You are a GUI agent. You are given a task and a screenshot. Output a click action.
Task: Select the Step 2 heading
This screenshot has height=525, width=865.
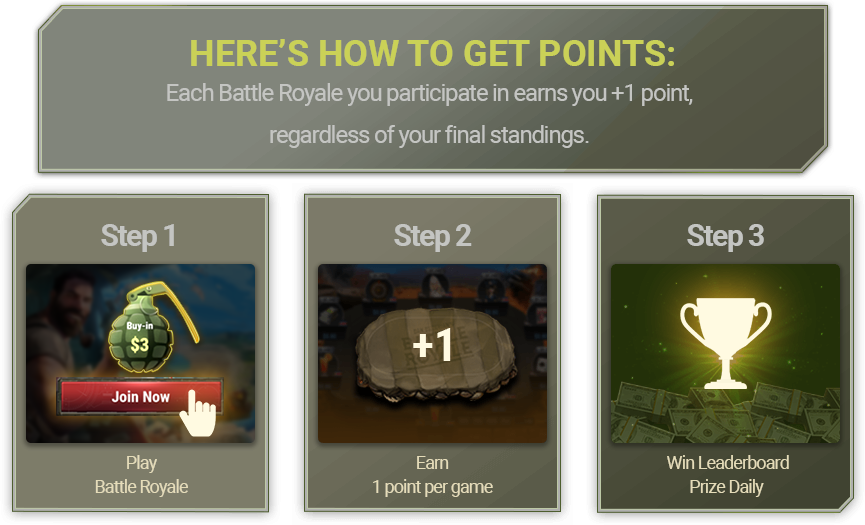tap(432, 236)
